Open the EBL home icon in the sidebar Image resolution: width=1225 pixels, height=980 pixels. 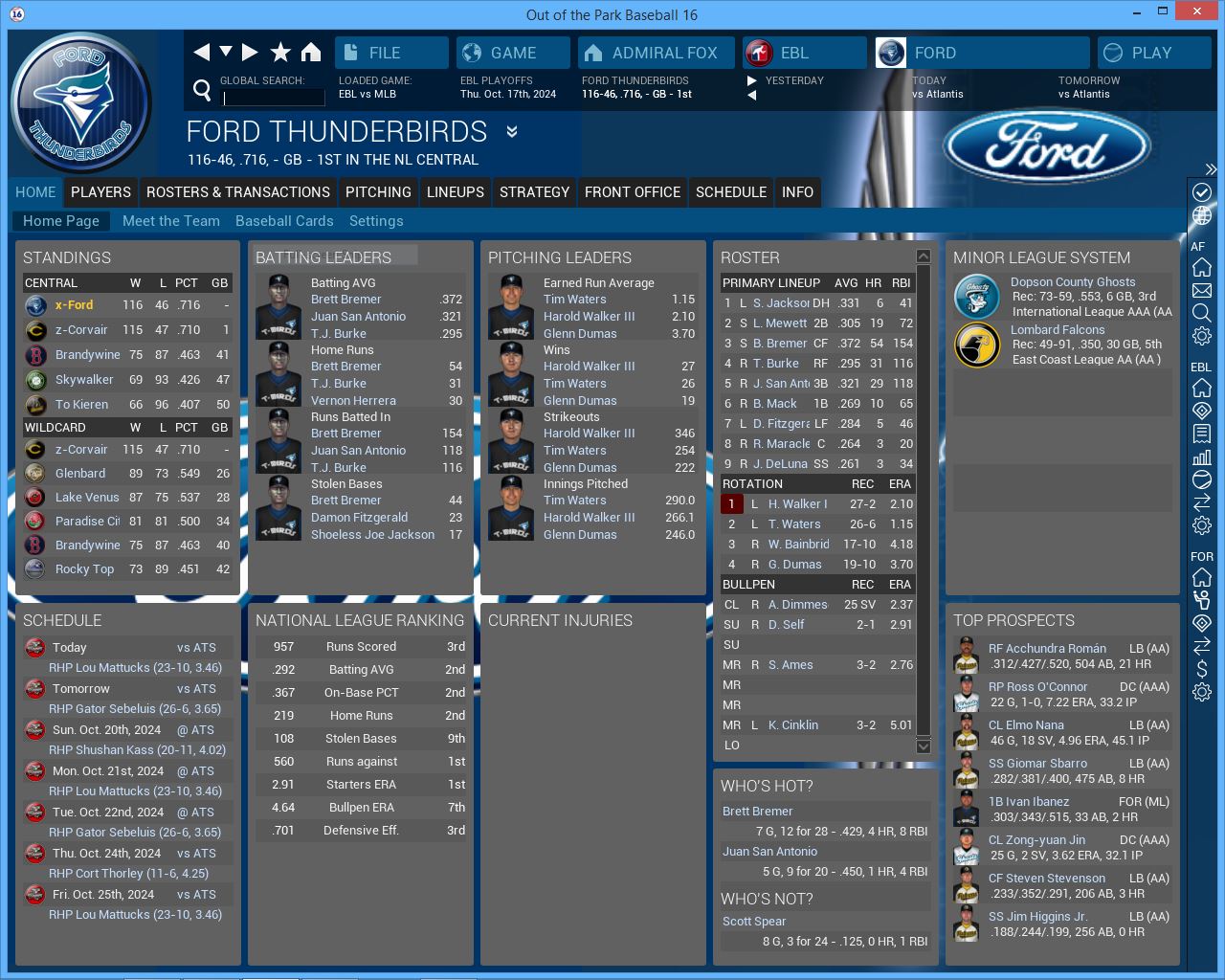1202,388
